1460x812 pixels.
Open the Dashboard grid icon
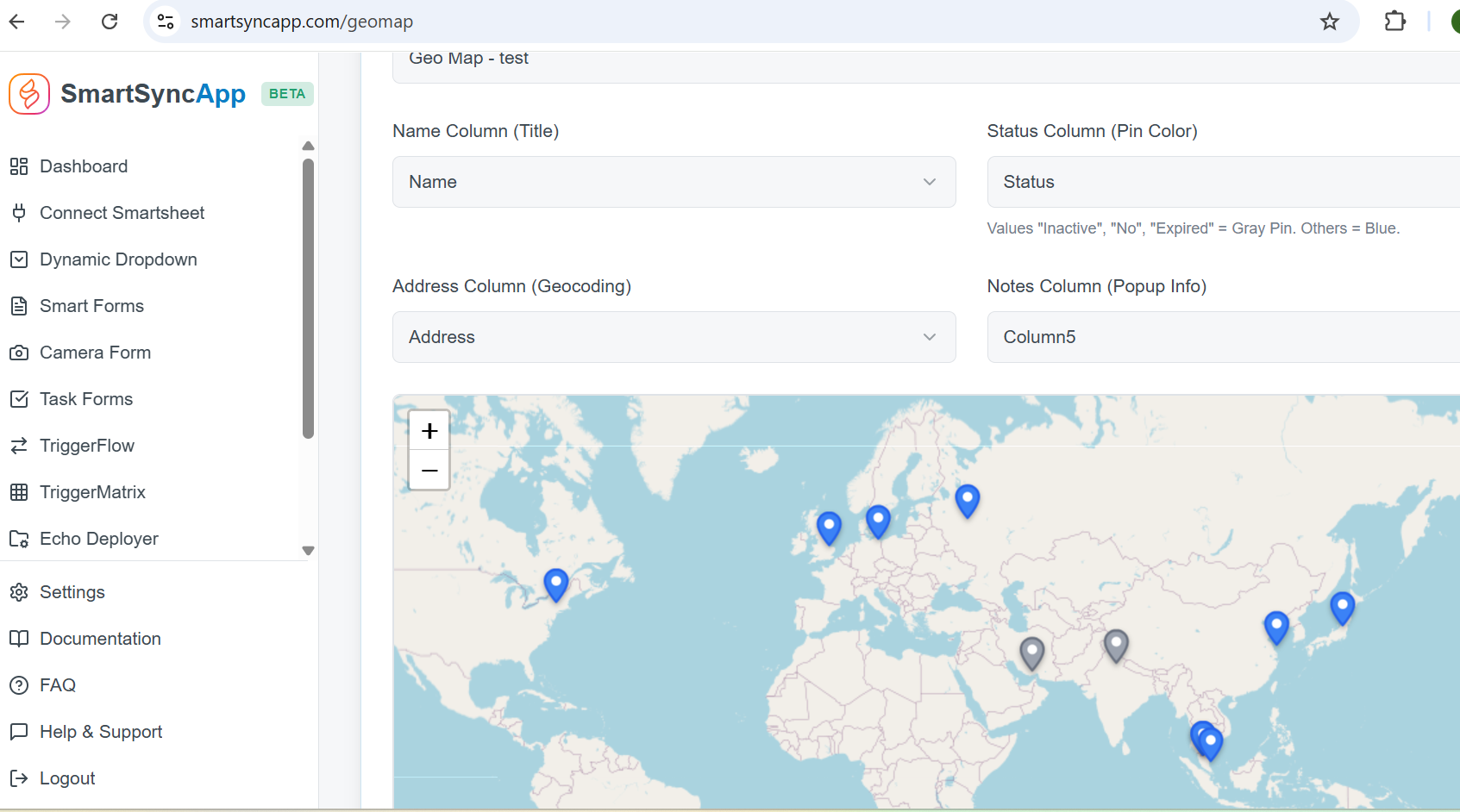tap(19, 166)
